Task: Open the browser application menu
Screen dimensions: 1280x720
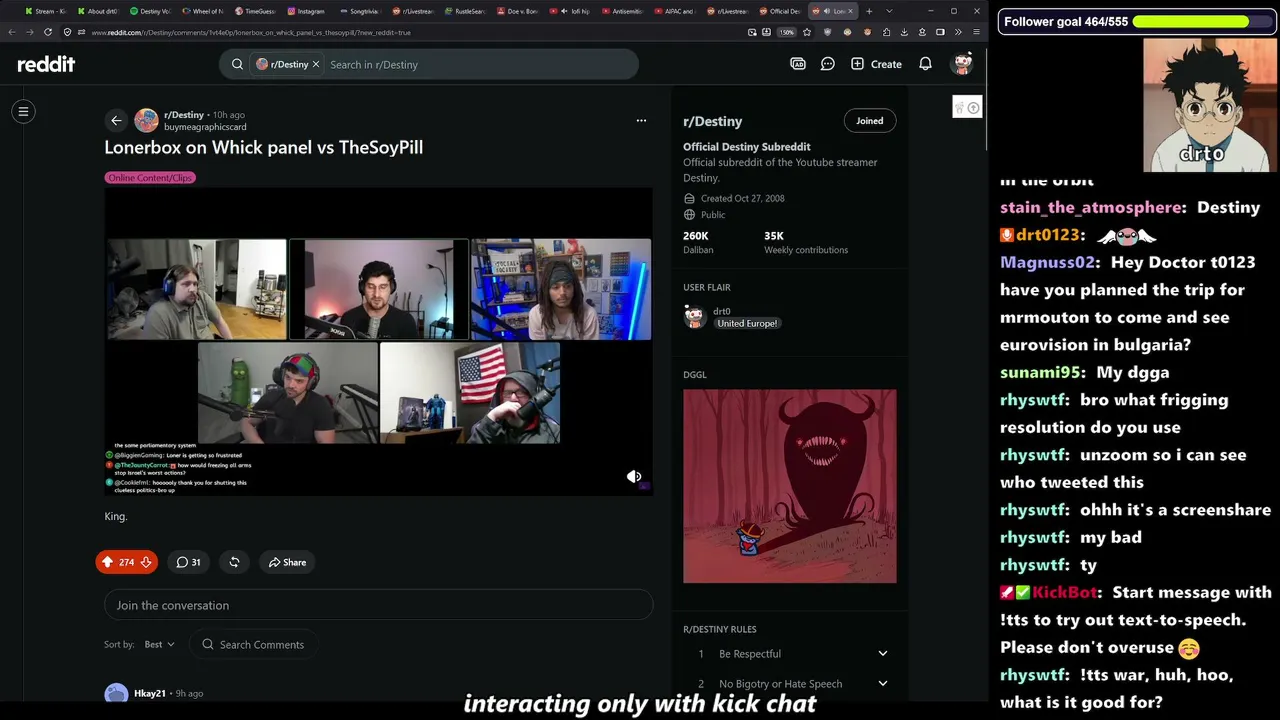Action: pyautogui.click(x=976, y=32)
